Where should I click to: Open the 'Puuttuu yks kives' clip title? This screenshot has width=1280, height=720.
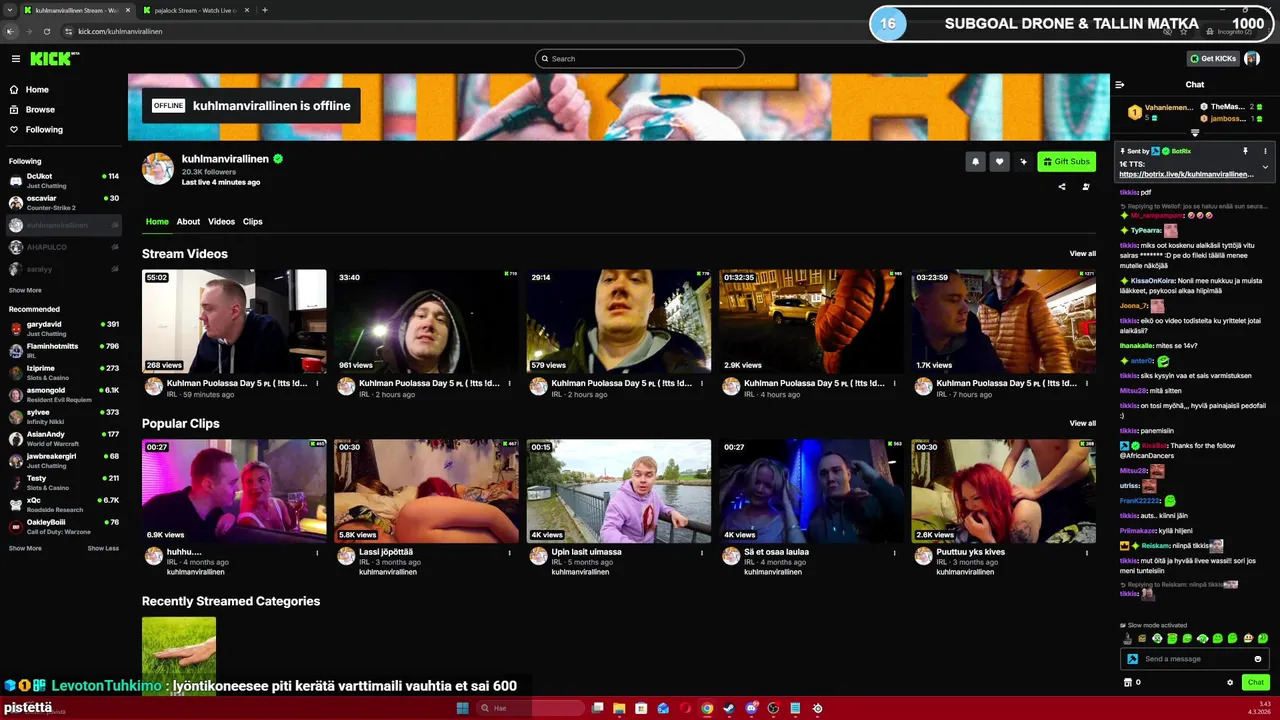click(970, 552)
